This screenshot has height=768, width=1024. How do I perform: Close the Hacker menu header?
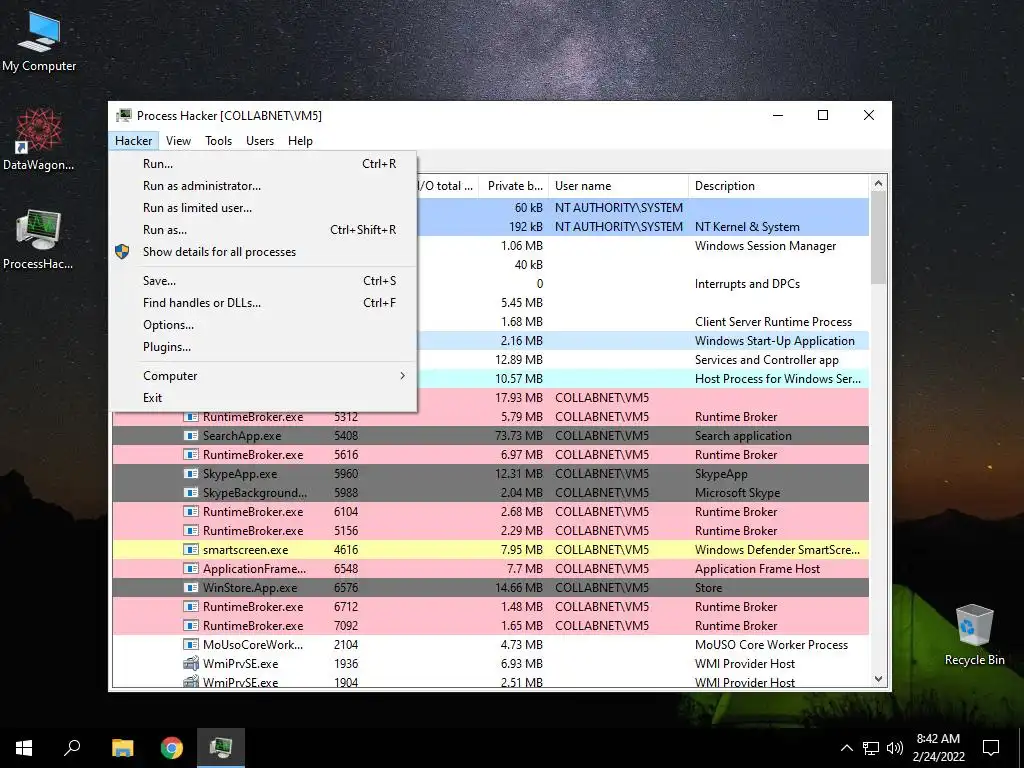(134, 141)
